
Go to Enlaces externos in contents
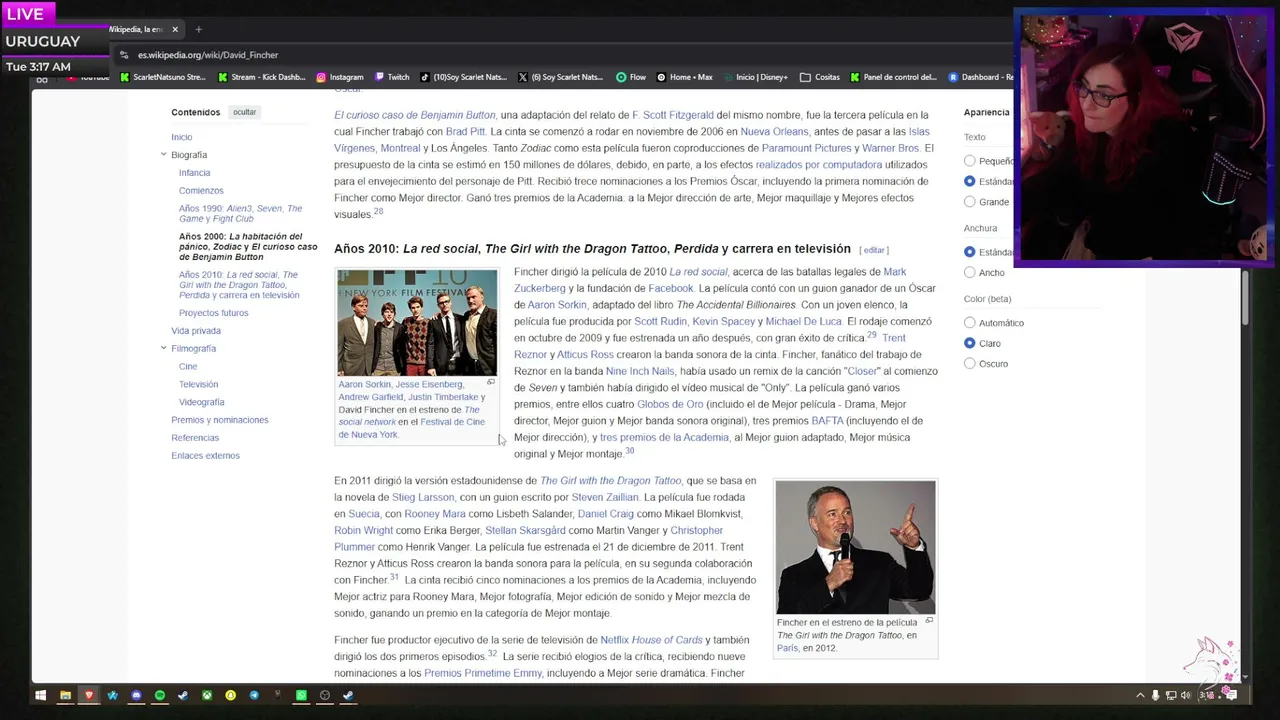pyautogui.click(x=205, y=456)
